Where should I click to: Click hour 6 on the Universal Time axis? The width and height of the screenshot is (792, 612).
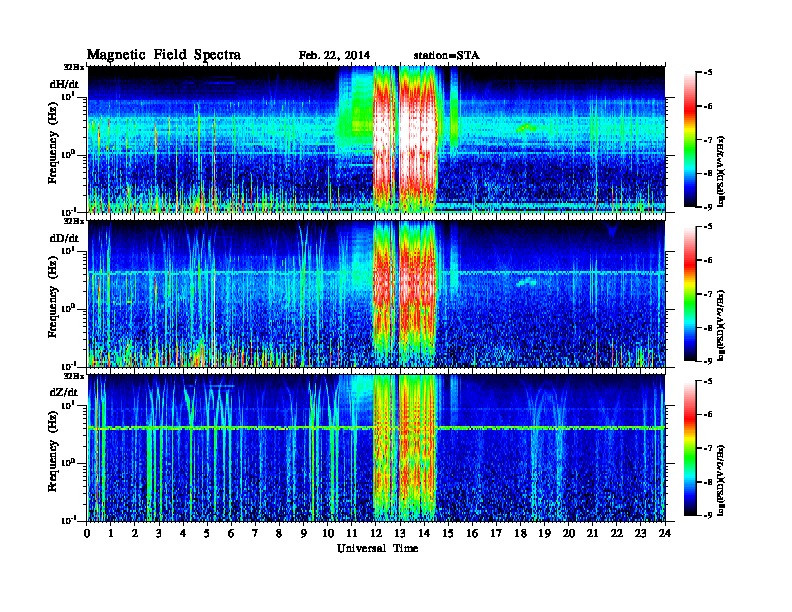click(x=231, y=533)
